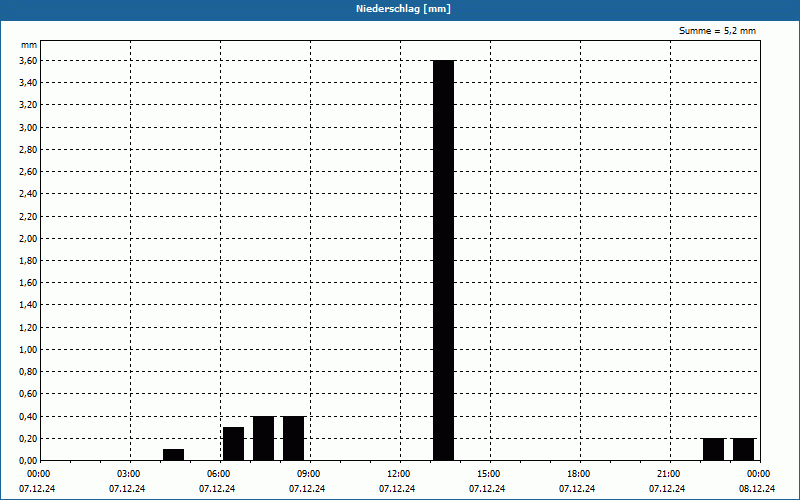This screenshot has width=800, height=500.
Task: Click the 0,60 y-axis value
Action: coord(28,394)
